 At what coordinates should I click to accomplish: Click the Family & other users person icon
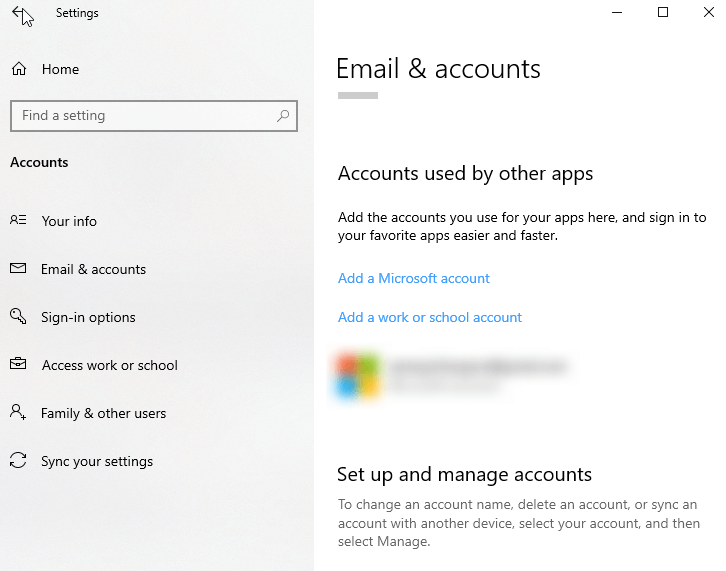pyautogui.click(x=18, y=413)
